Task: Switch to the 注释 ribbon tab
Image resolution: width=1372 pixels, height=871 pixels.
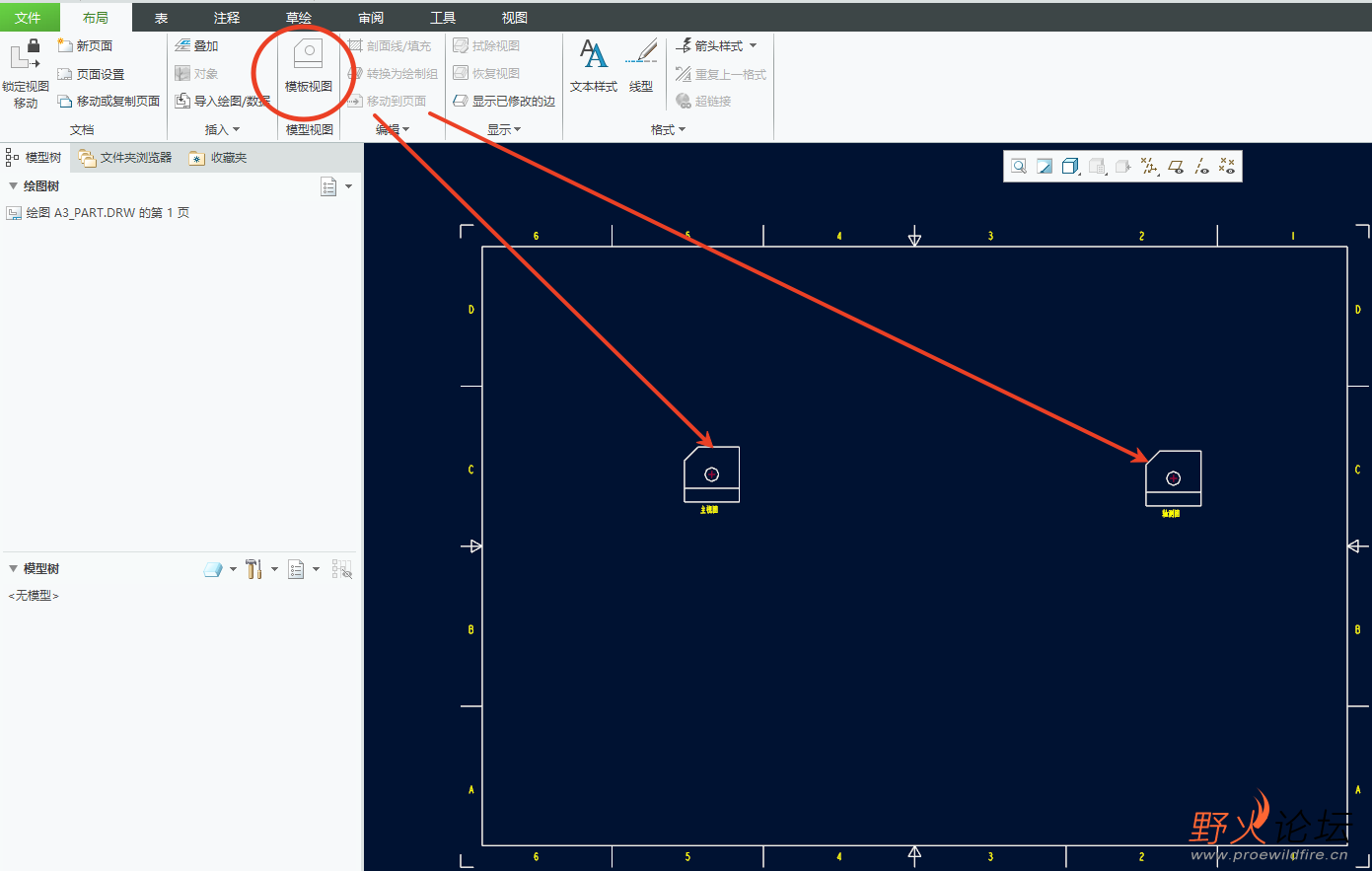Action: coord(227,17)
